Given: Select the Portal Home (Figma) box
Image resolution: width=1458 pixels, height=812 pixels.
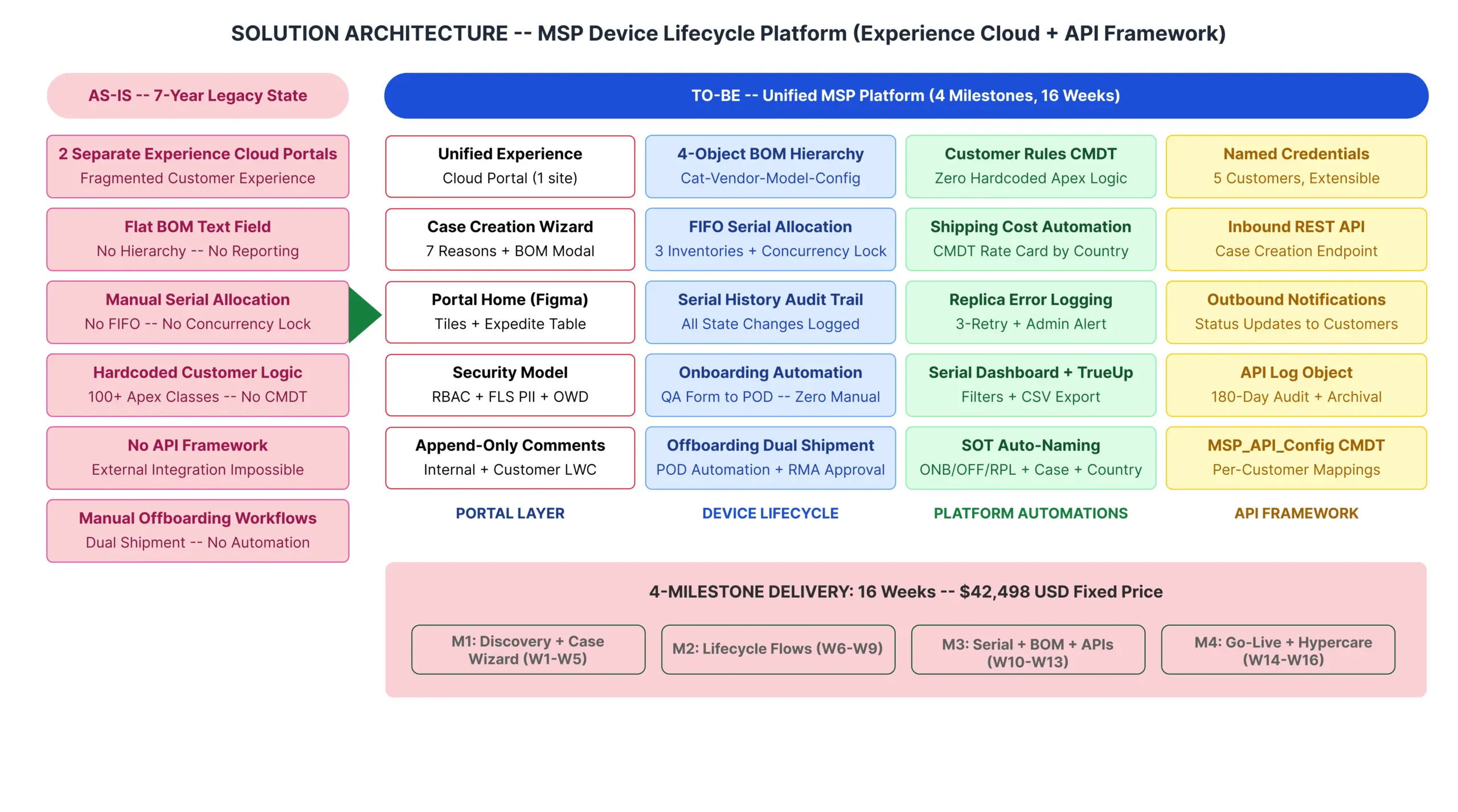Looking at the screenshot, I should point(510,311).
